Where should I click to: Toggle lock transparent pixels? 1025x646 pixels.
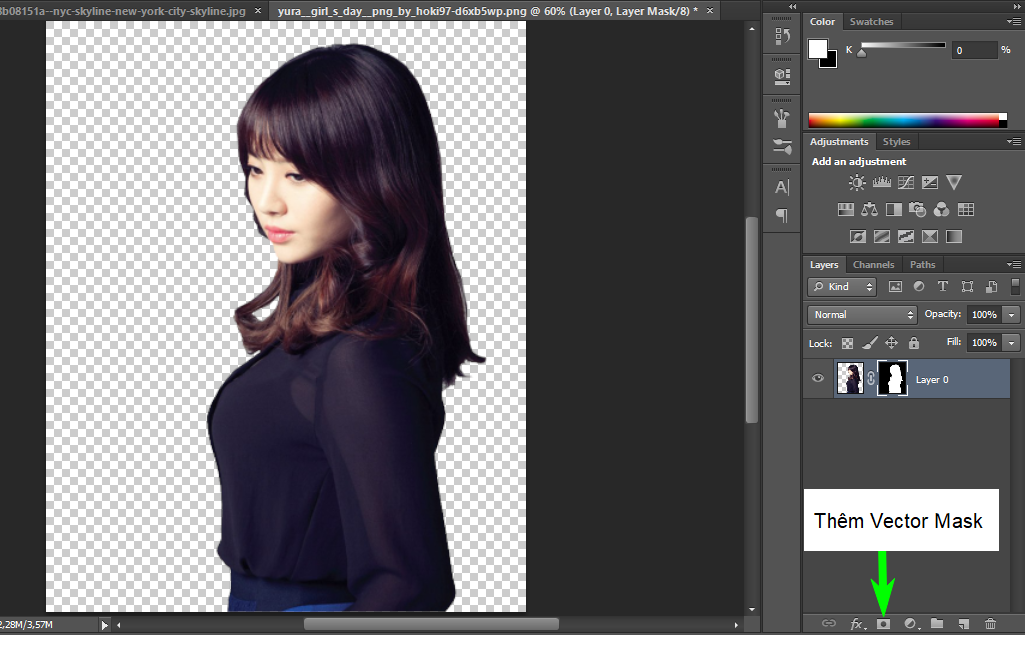[848, 343]
